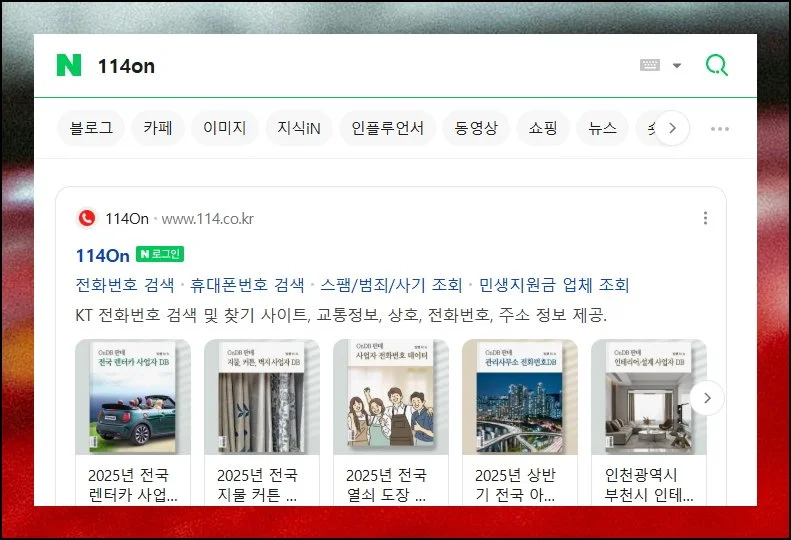Open the 114On title link
The image size is (791, 540).
[103, 255]
